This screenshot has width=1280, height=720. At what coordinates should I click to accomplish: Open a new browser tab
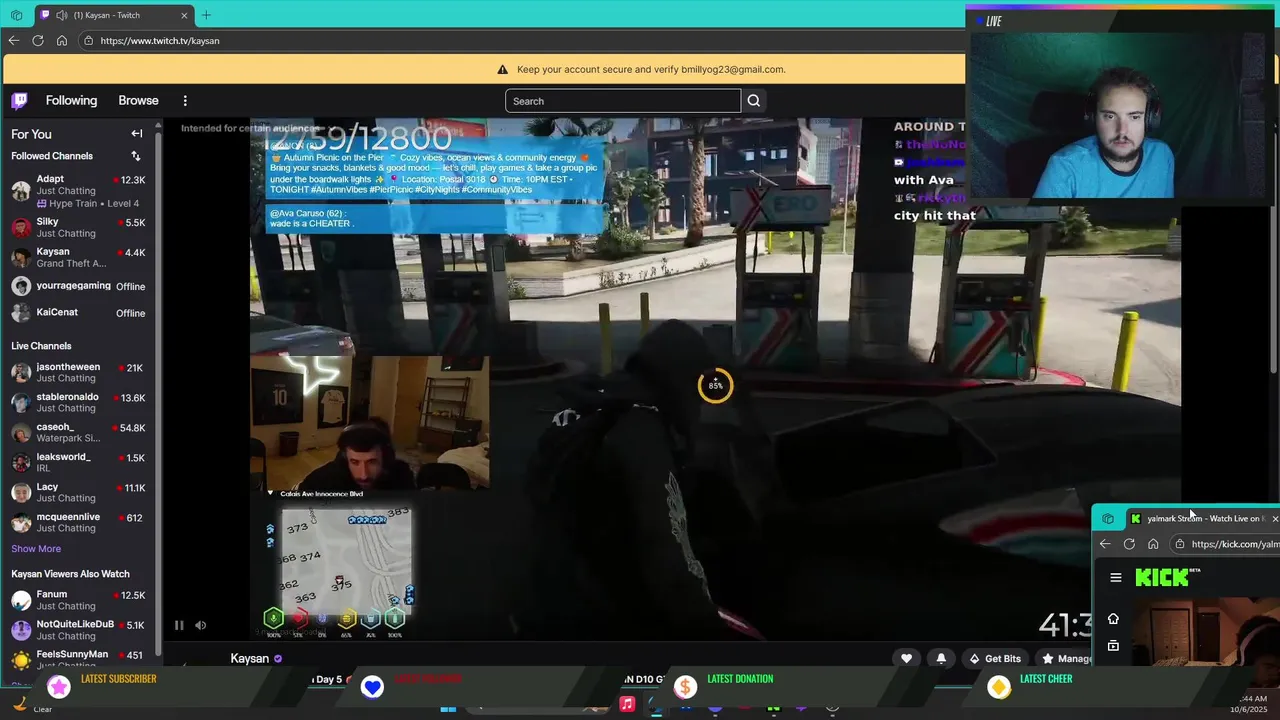[206, 15]
